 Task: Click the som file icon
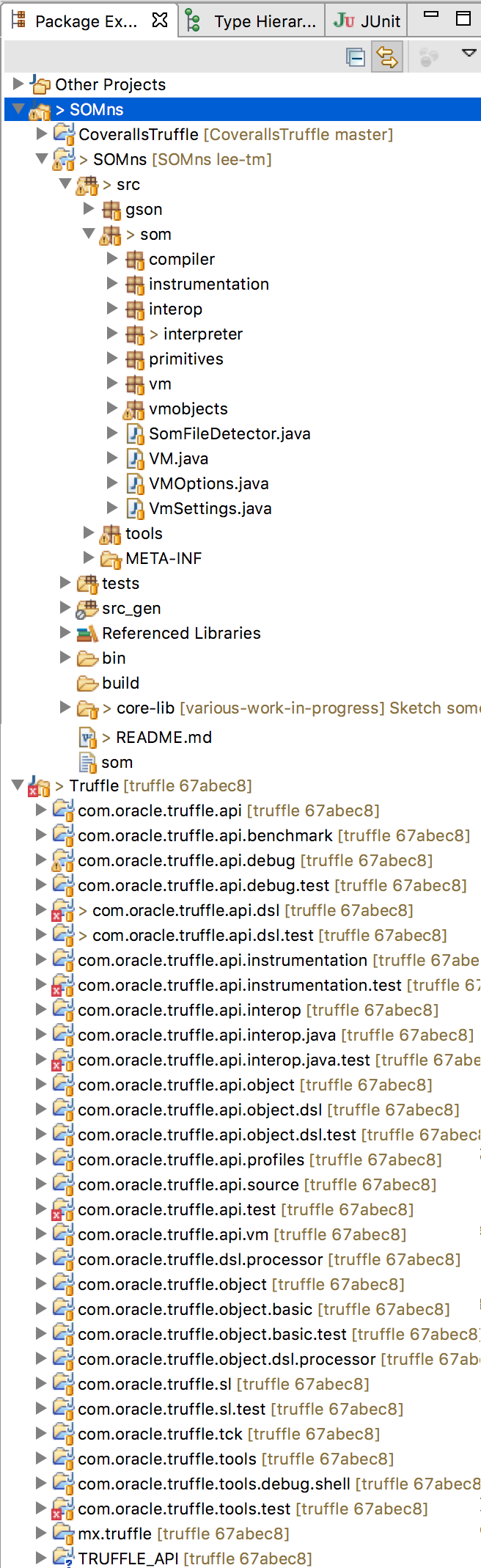88,763
